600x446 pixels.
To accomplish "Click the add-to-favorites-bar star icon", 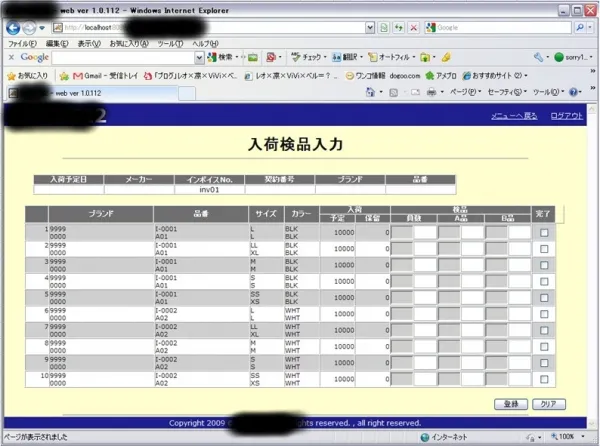I will (64, 76).
